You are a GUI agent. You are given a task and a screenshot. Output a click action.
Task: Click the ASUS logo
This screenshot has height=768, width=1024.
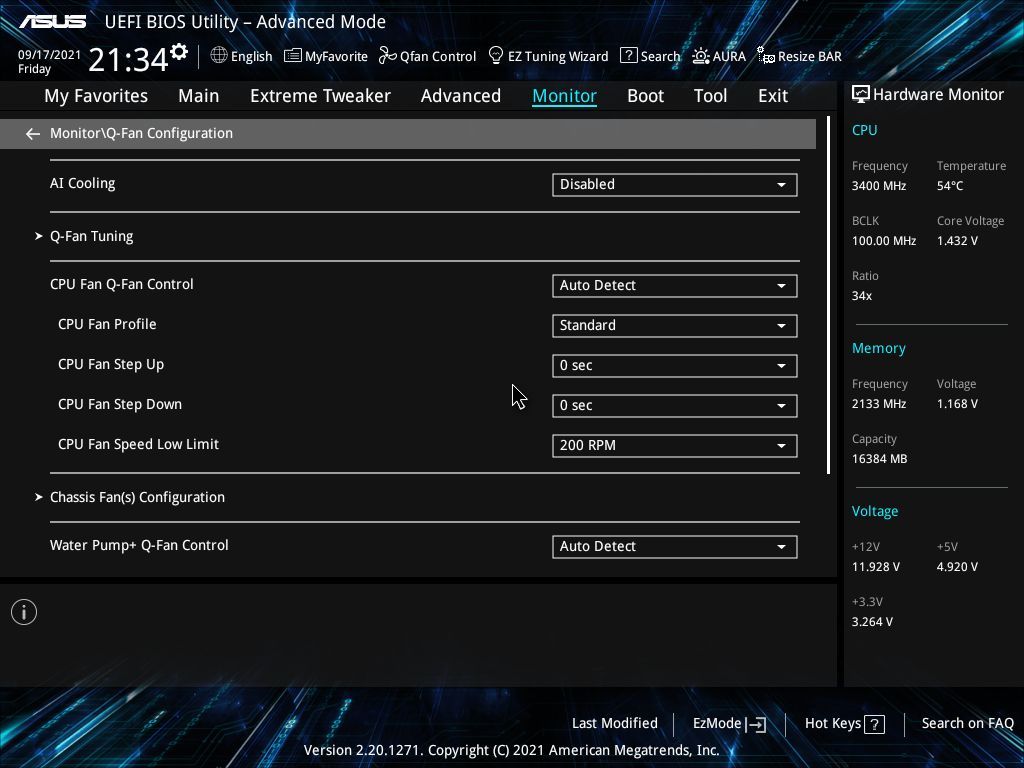point(52,22)
